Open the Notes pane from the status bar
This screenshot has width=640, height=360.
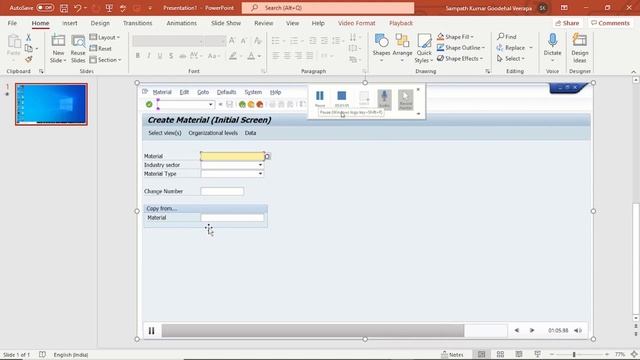(x=452, y=355)
